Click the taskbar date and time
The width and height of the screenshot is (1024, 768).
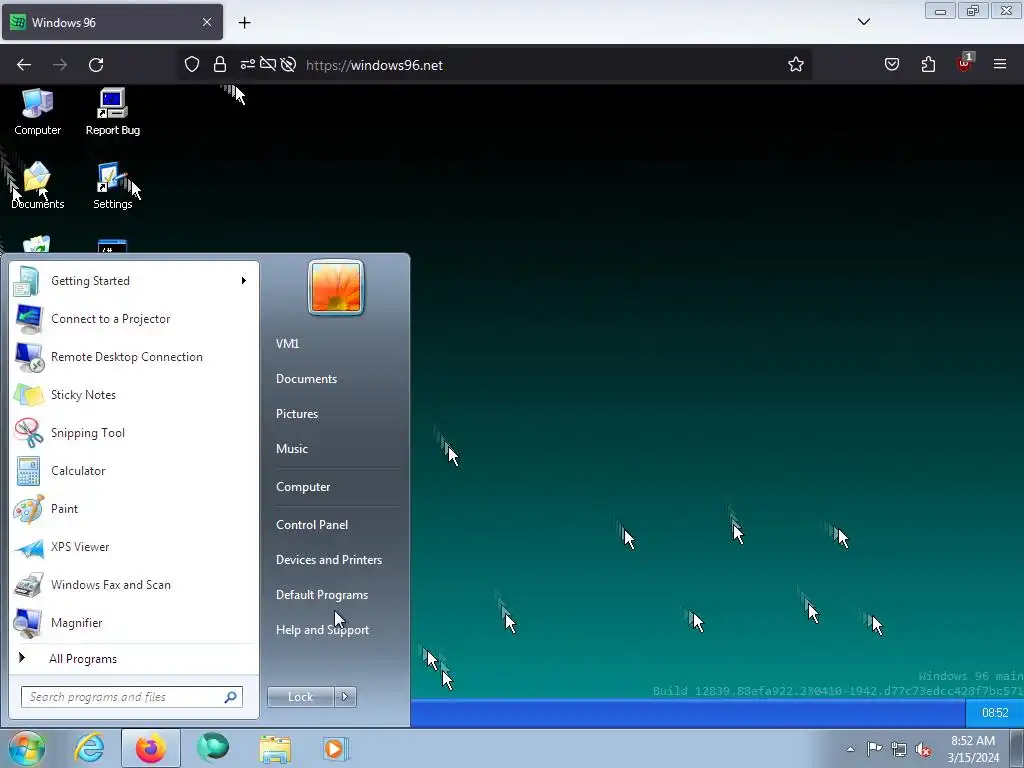[x=973, y=749]
